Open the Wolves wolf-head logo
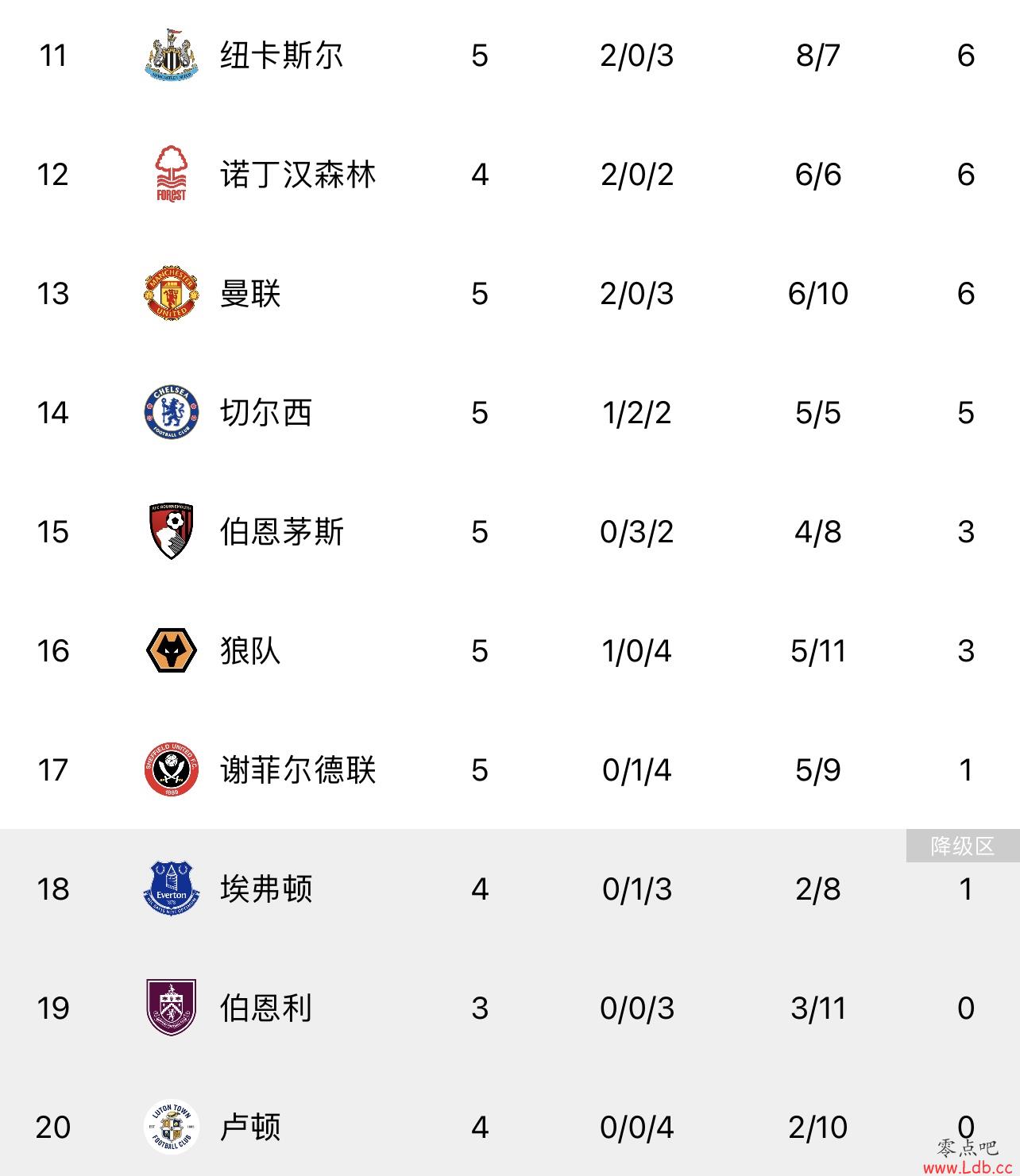Viewport: 1020px width, 1176px height. point(172,650)
